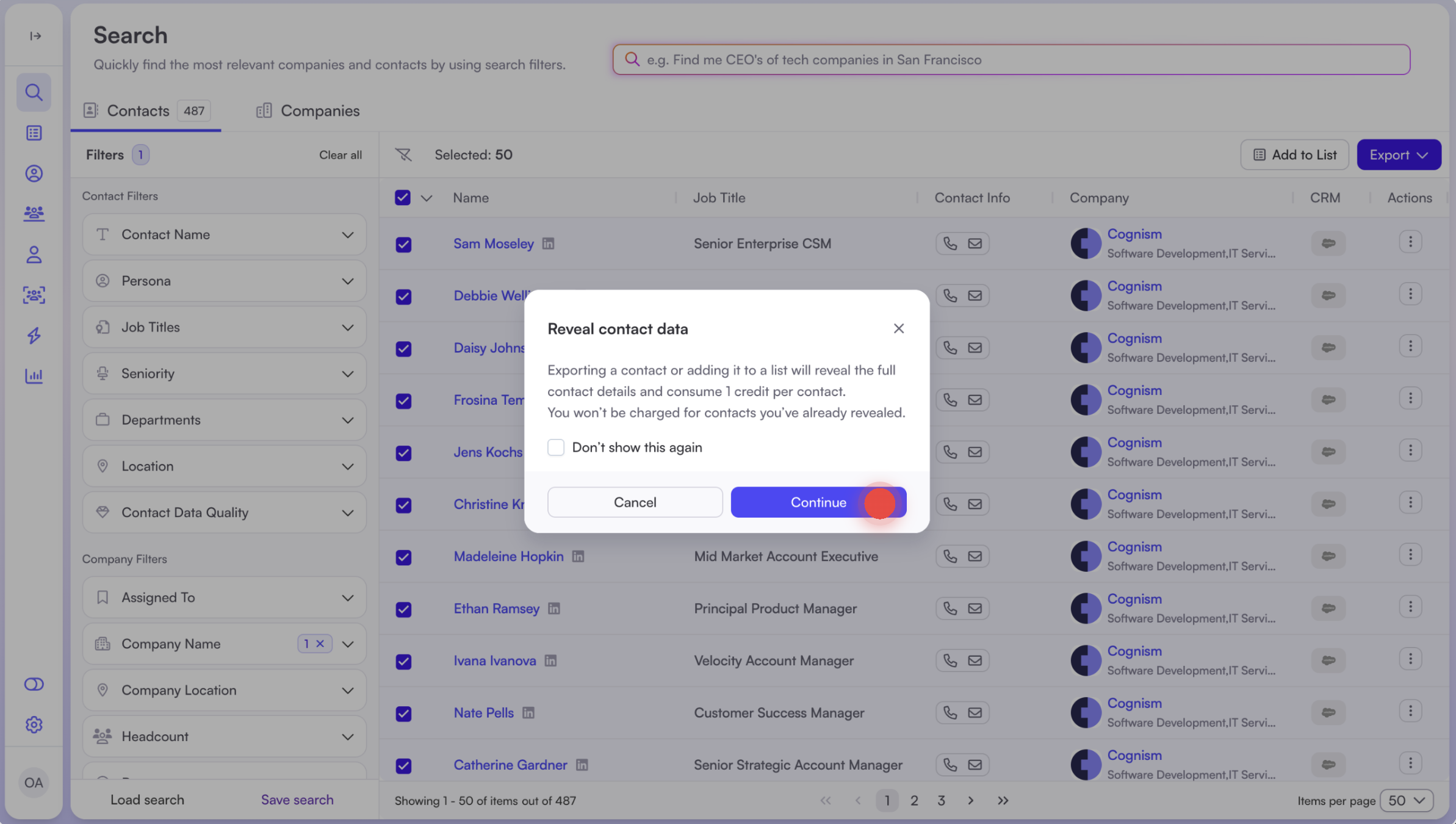The image size is (1456, 824).
Task: Open actions menu for Nate Pells row
Action: [1410, 712]
